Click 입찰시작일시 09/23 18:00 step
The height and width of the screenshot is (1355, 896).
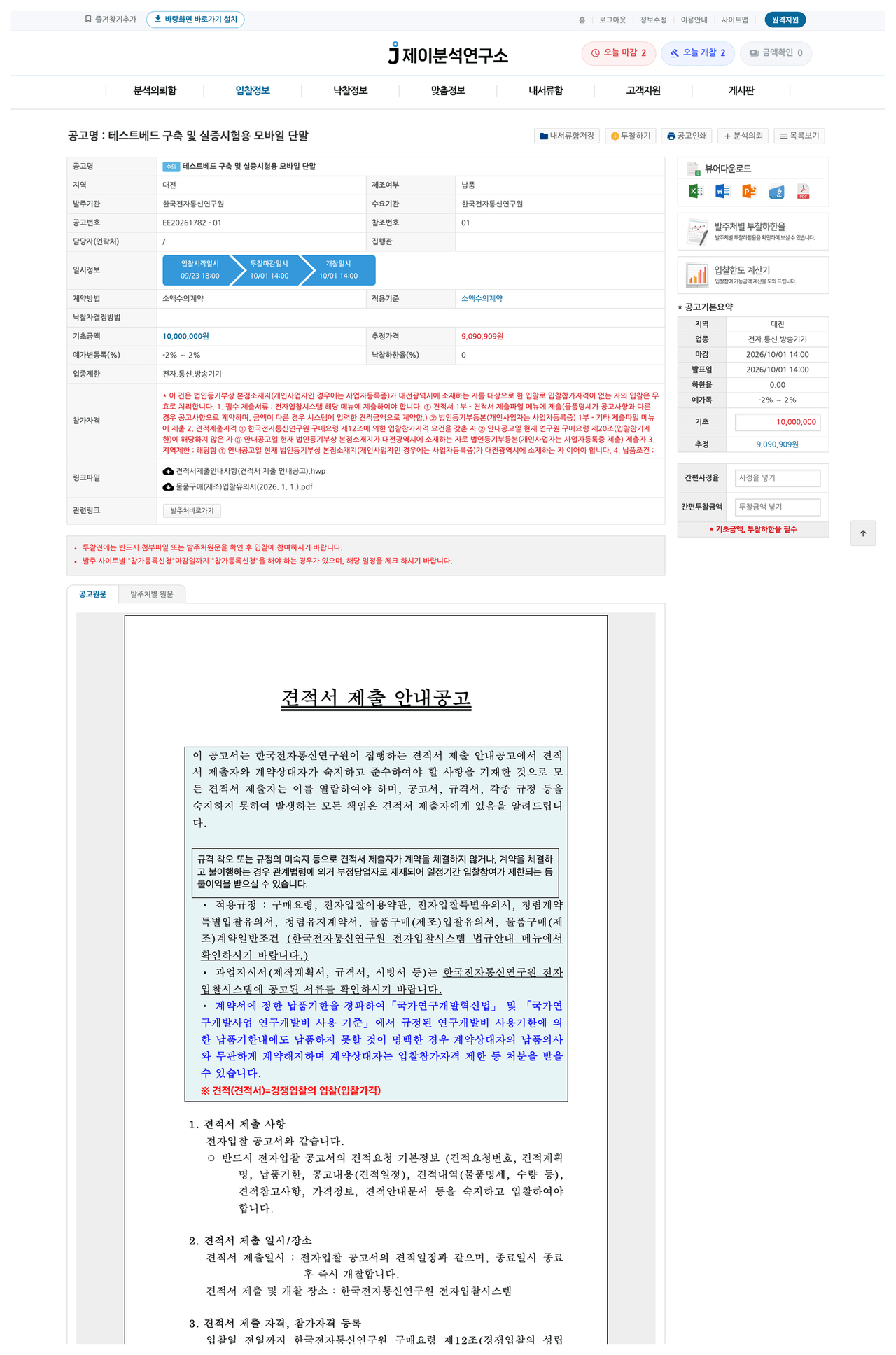(x=200, y=270)
